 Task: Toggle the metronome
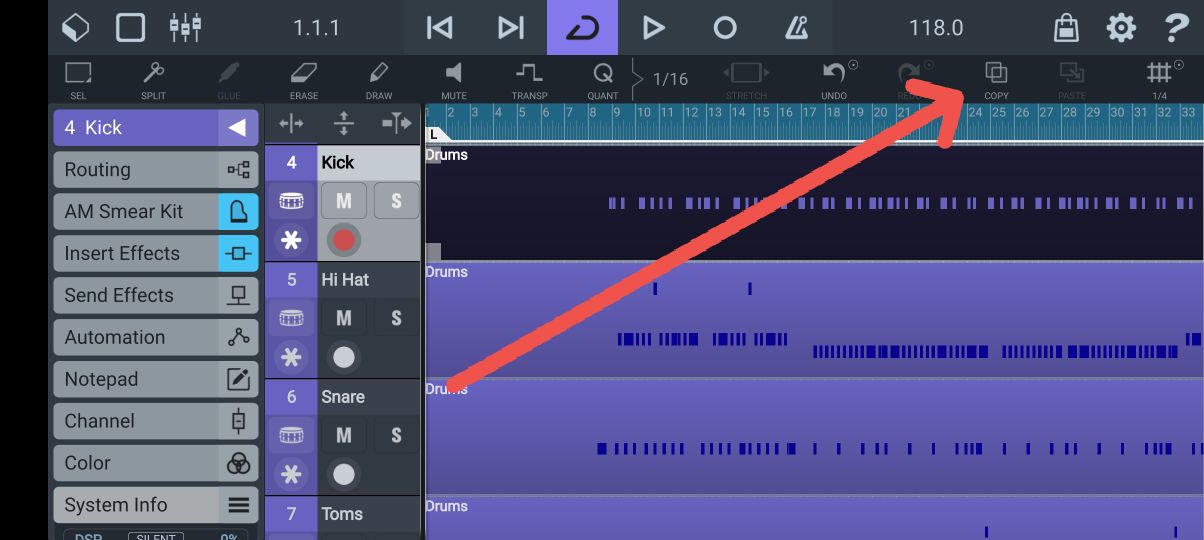[797, 27]
